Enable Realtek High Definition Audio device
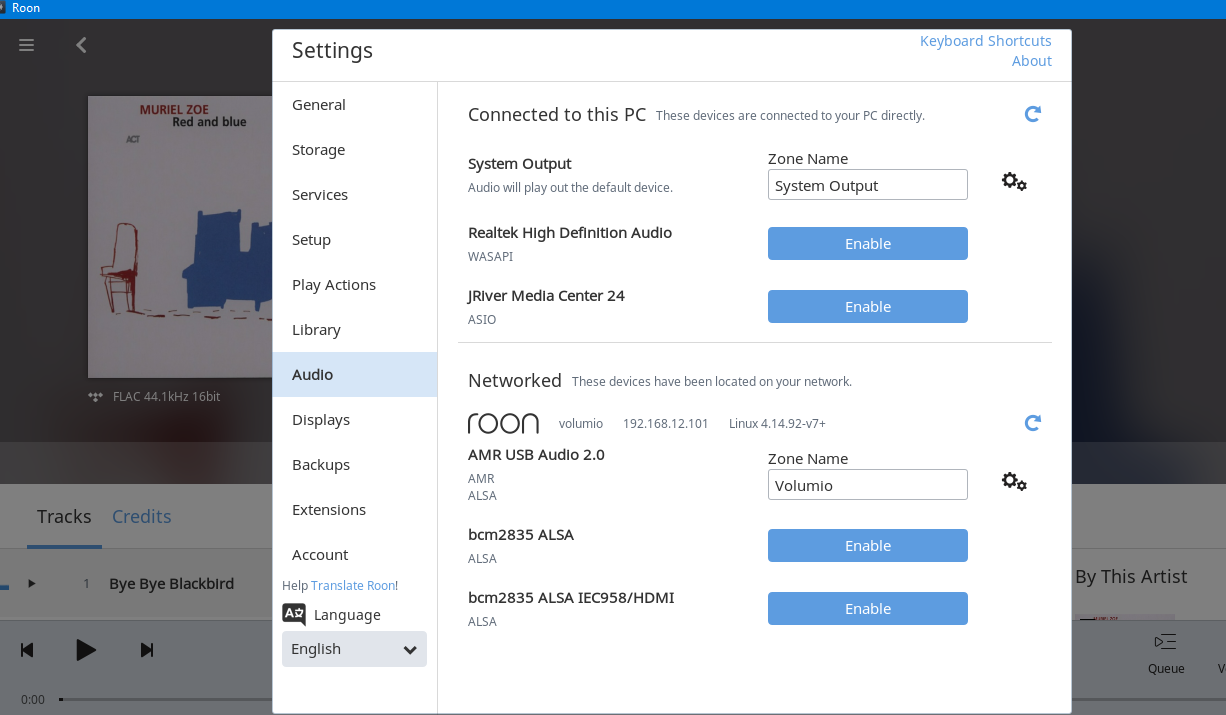 pos(868,244)
